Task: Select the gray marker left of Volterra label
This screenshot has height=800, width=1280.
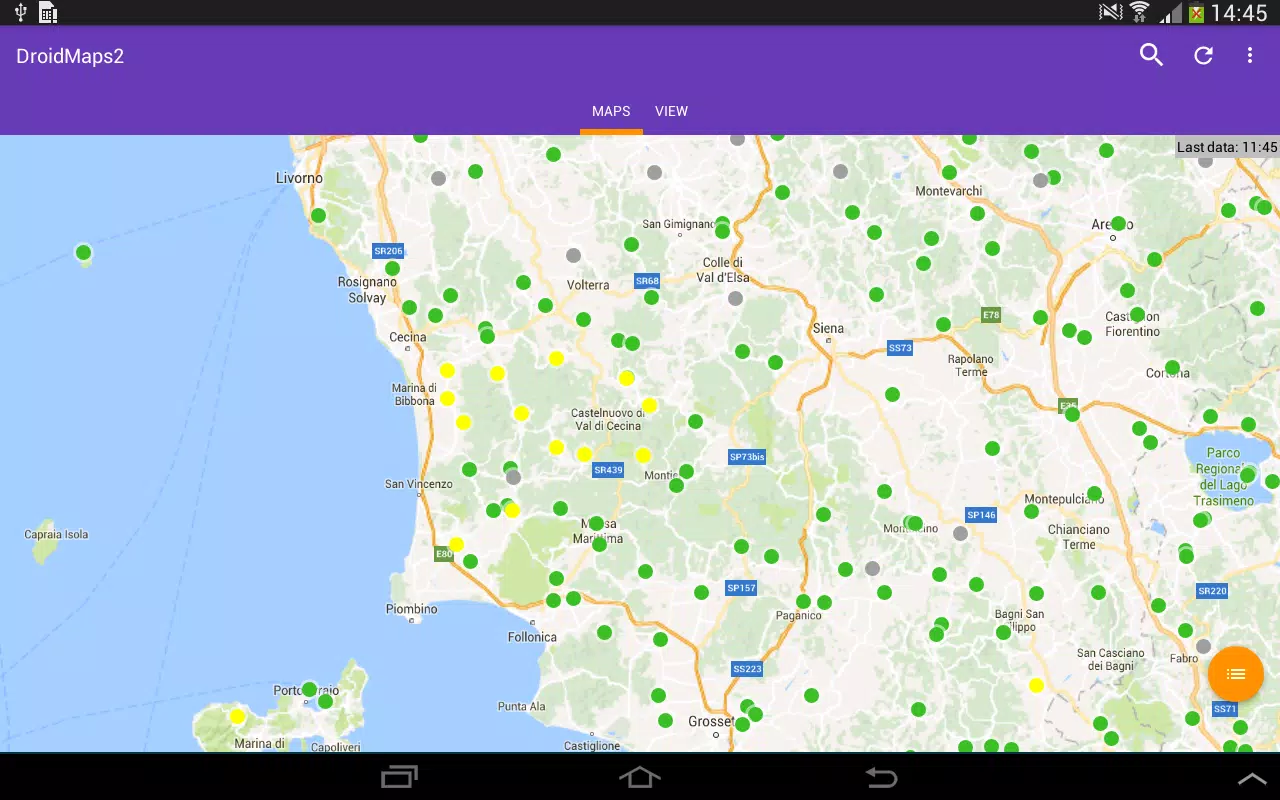Action: tap(573, 255)
